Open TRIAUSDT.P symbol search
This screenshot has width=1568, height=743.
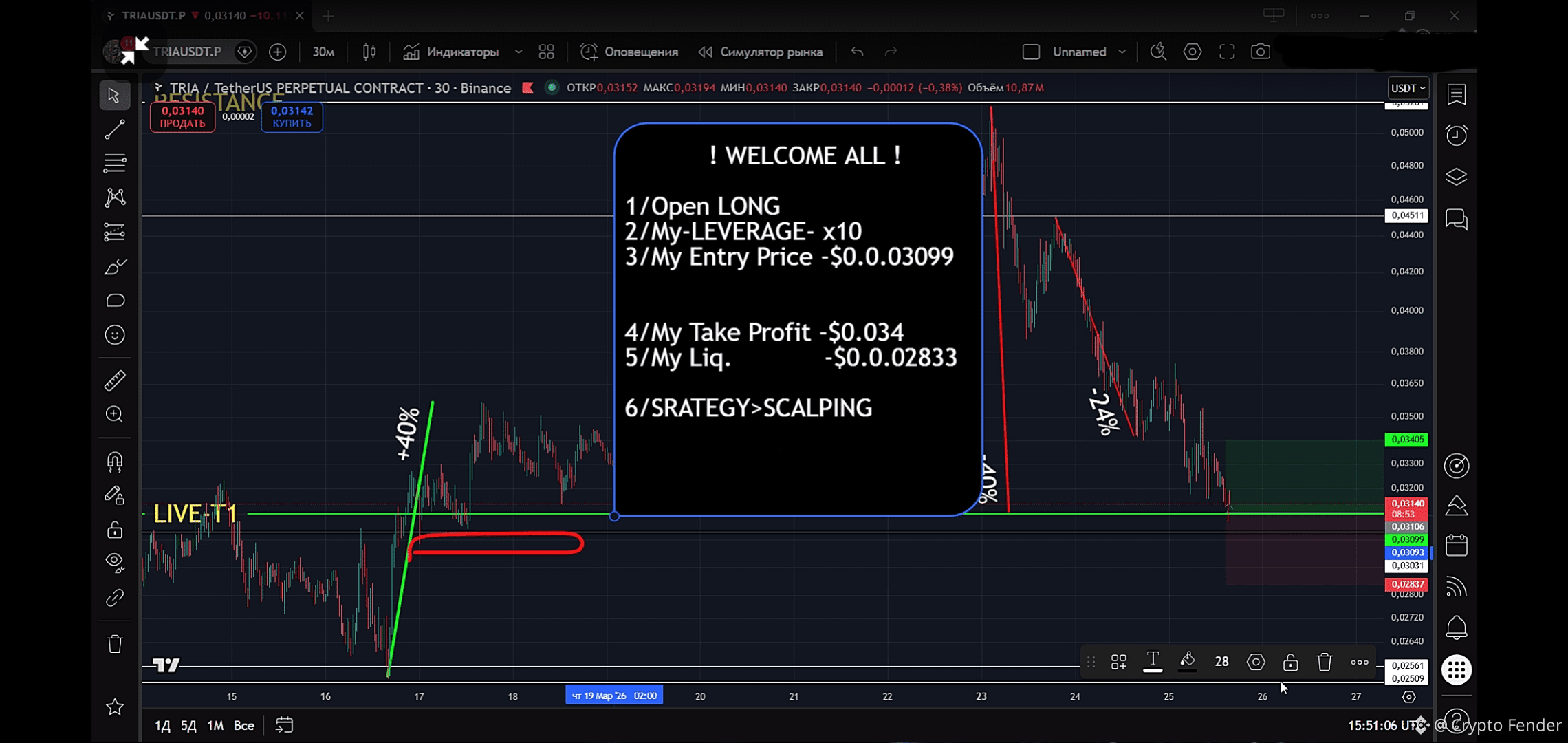point(187,52)
